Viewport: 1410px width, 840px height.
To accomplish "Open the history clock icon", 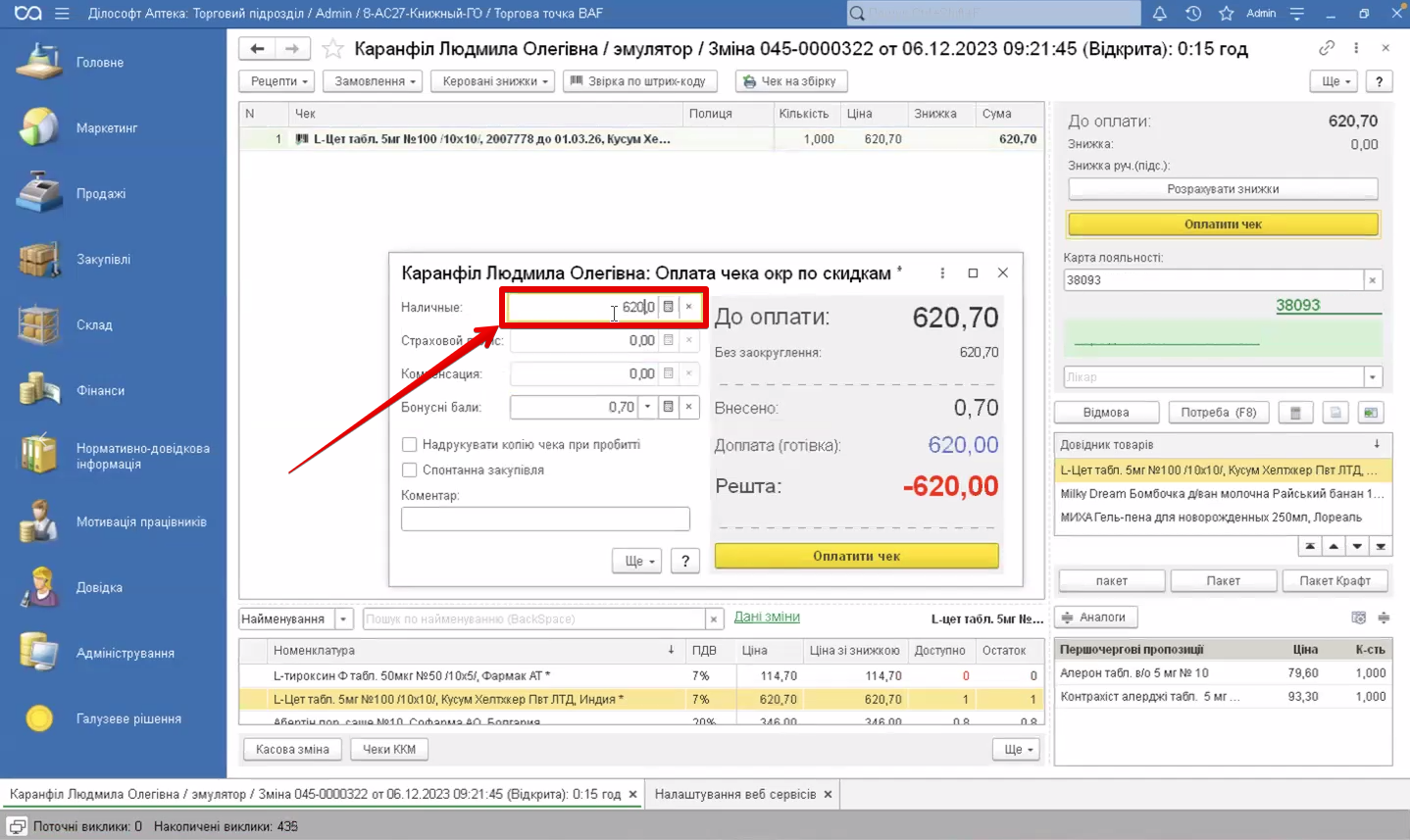I will pyautogui.click(x=1192, y=14).
